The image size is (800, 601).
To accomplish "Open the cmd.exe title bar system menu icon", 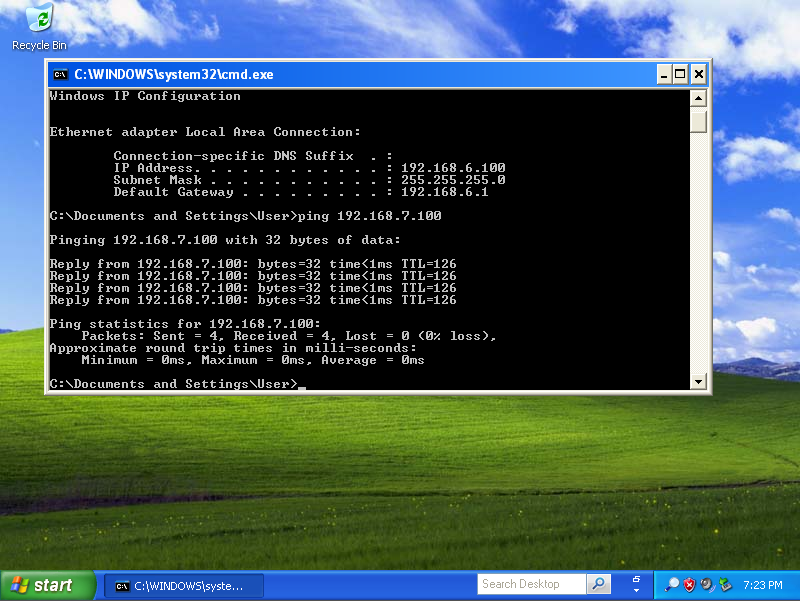I will click(x=61, y=74).
